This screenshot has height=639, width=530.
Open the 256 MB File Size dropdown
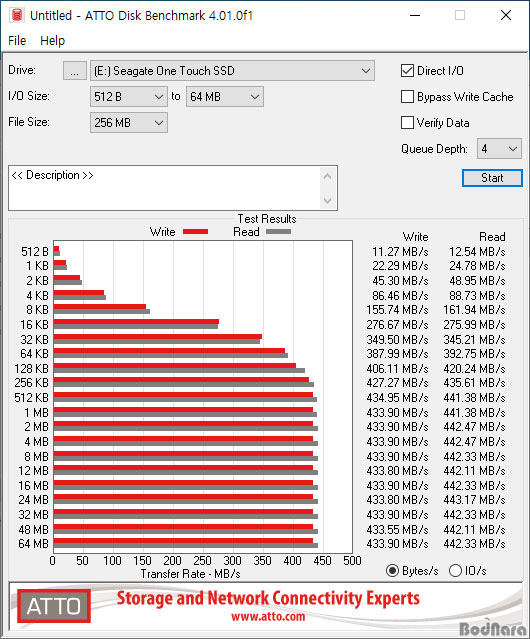pos(129,123)
